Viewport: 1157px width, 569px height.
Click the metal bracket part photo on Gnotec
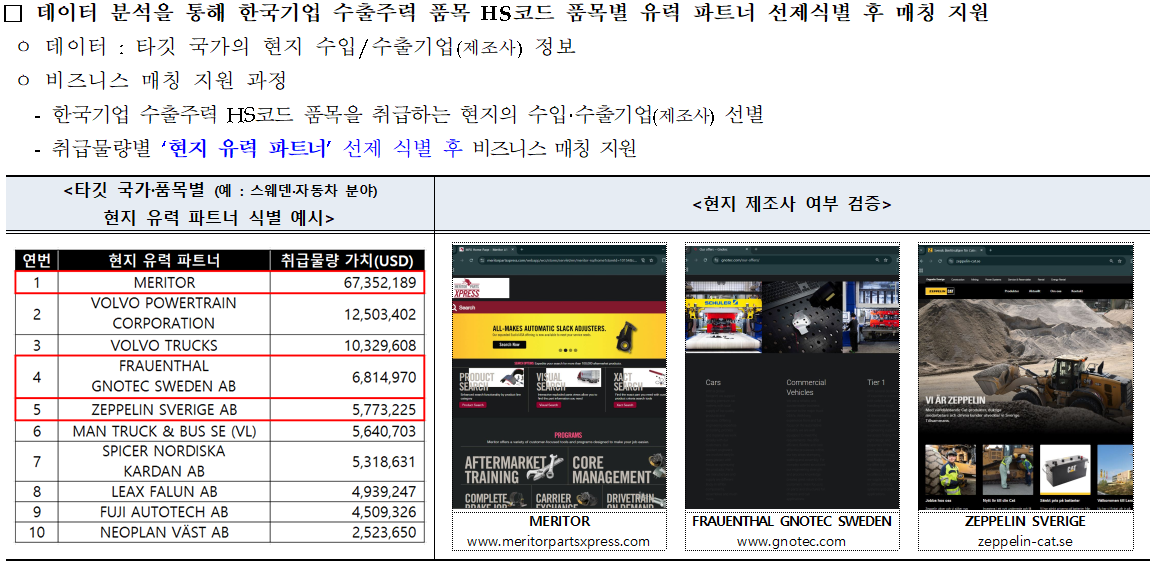[801, 316]
